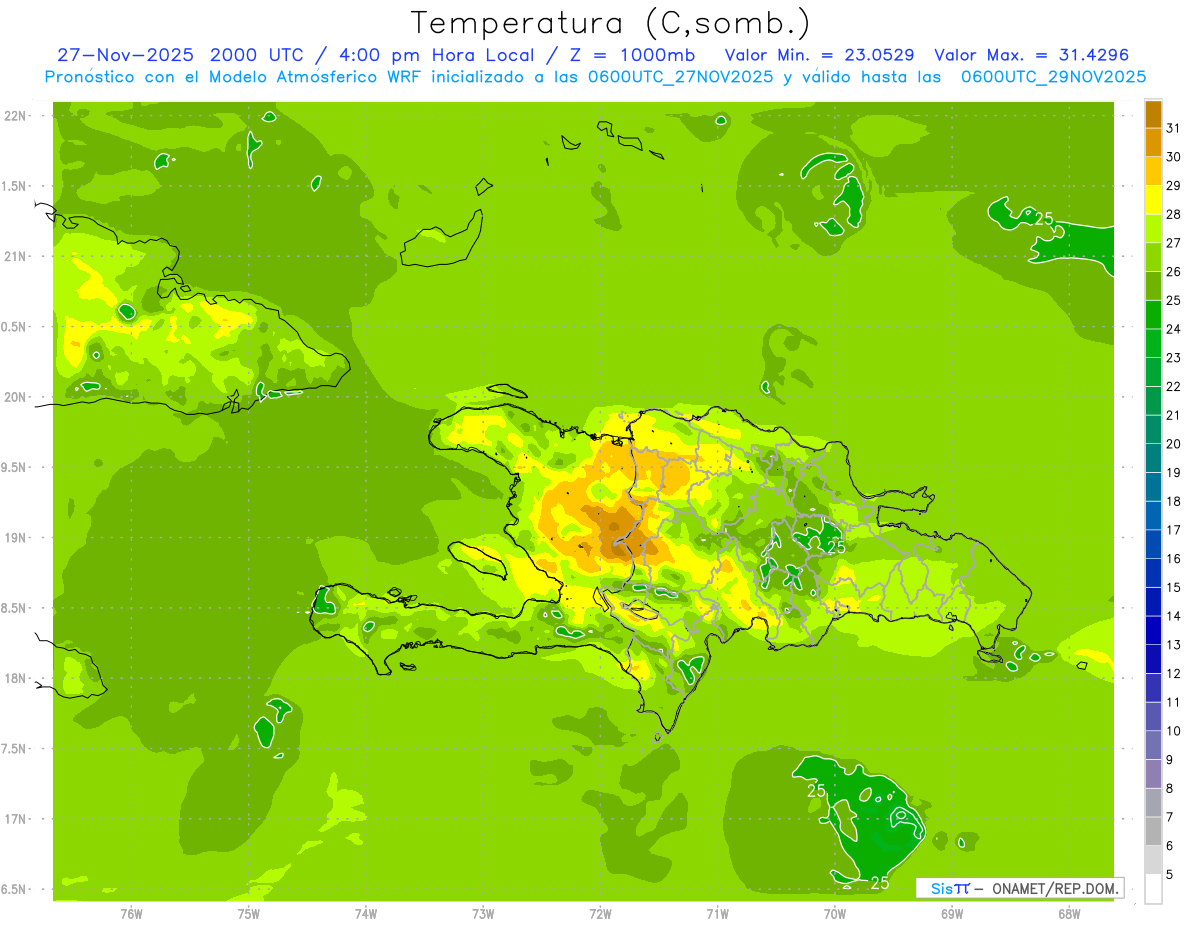The width and height of the screenshot is (1200, 927).
Task: Pick the yellow legend swatch between 28 and 29
Action: pos(1153,199)
